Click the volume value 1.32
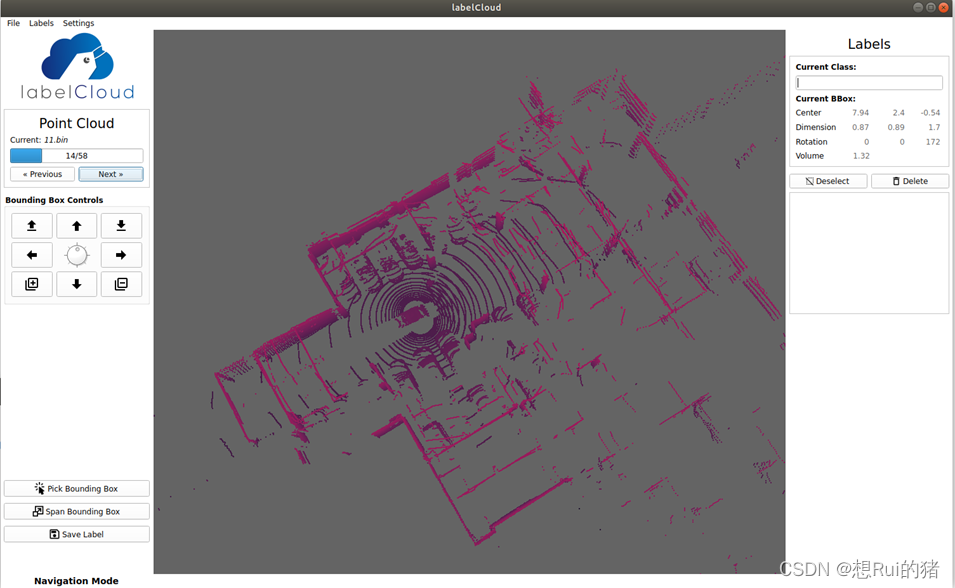This screenshot has height=588, width=955. tap(861, 156)
